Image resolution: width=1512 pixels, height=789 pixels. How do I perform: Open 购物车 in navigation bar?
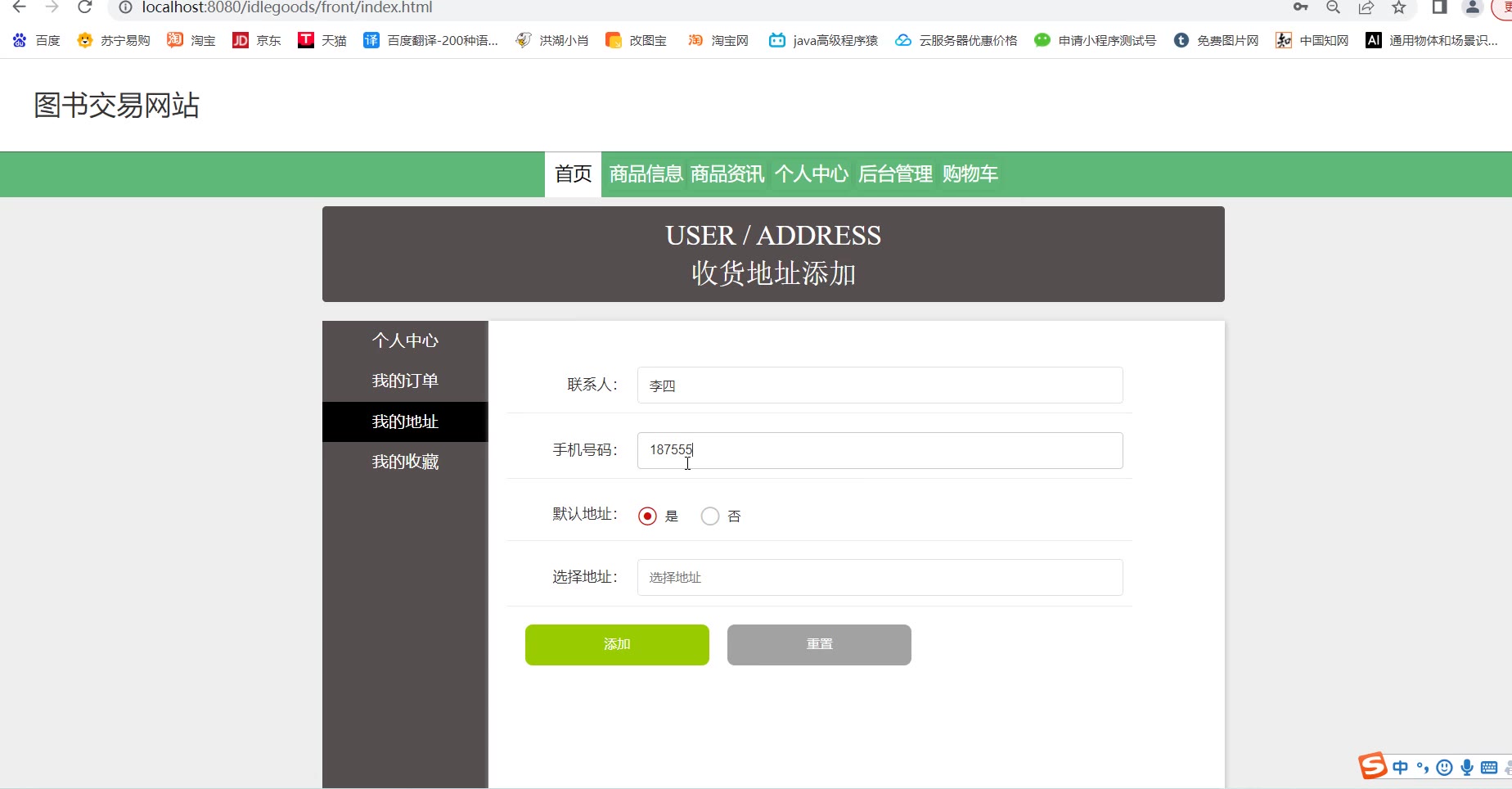point(970,174)
